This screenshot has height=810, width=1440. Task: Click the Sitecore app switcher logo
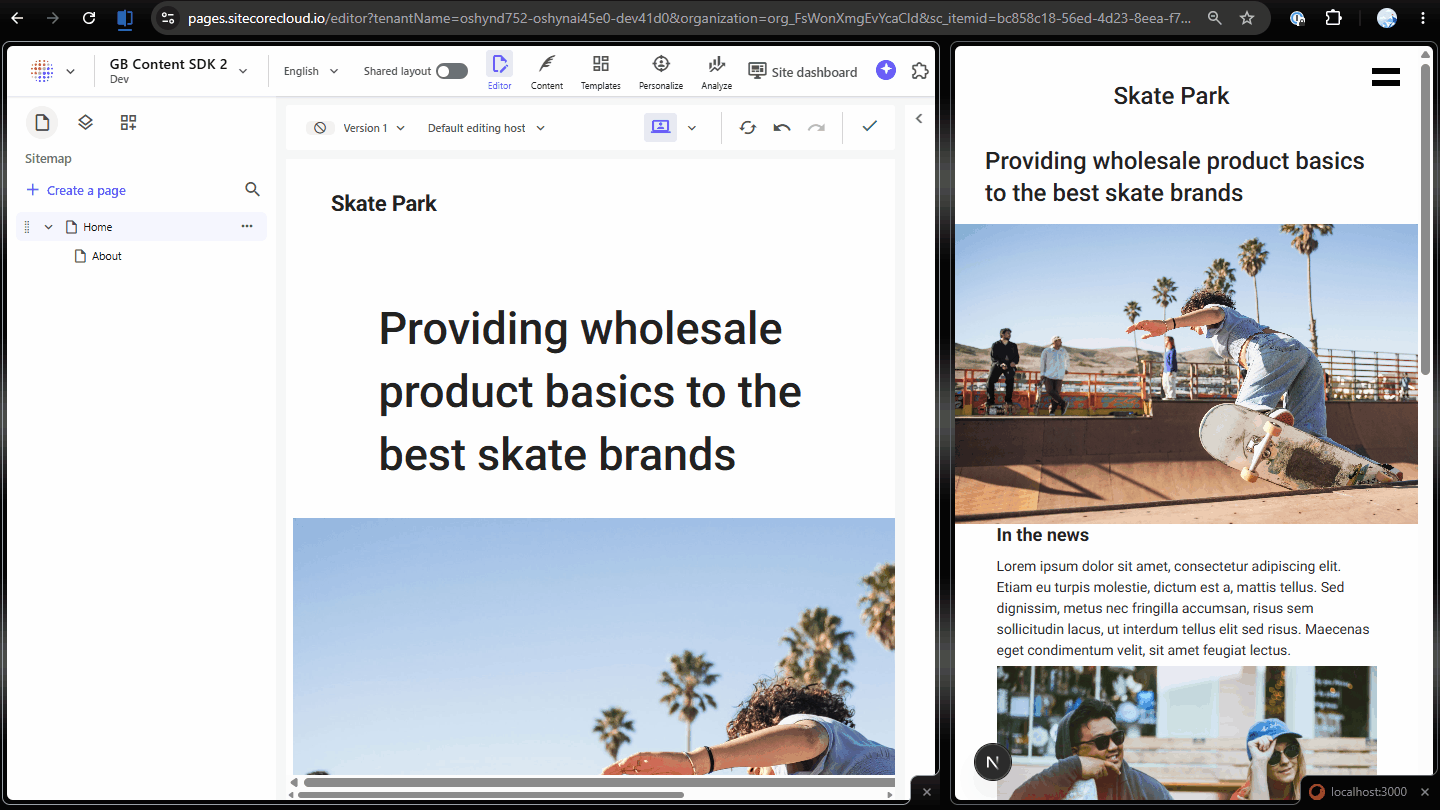[x=42, y=71]
